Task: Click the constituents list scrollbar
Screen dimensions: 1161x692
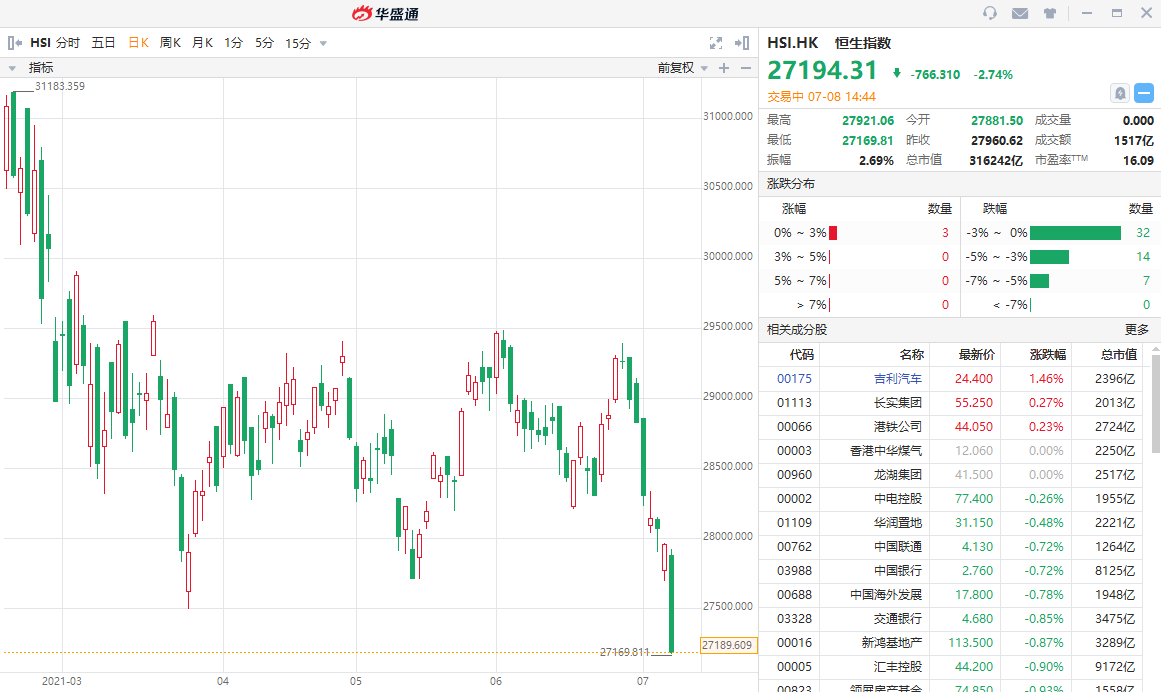Action: (x=1156, y=403)
